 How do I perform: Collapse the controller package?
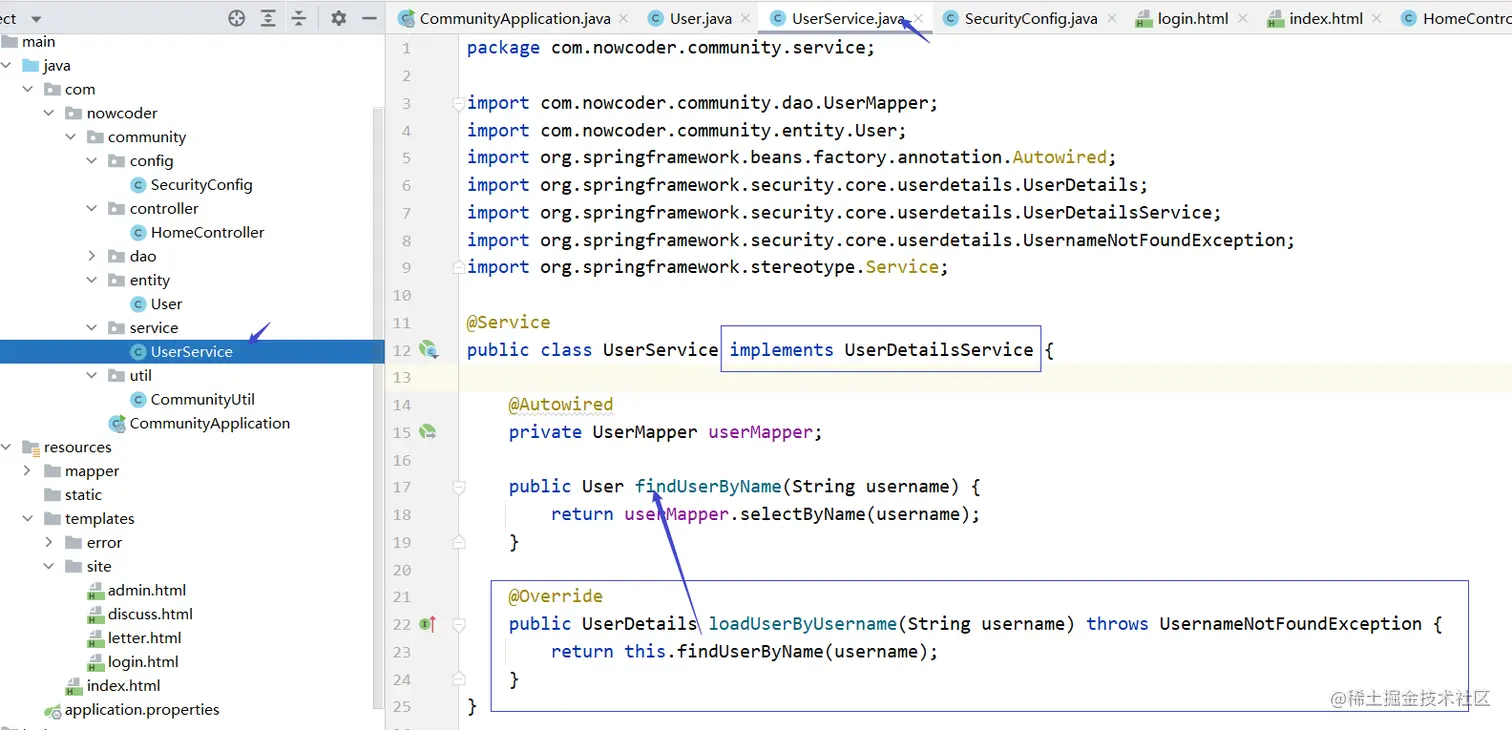92,208
